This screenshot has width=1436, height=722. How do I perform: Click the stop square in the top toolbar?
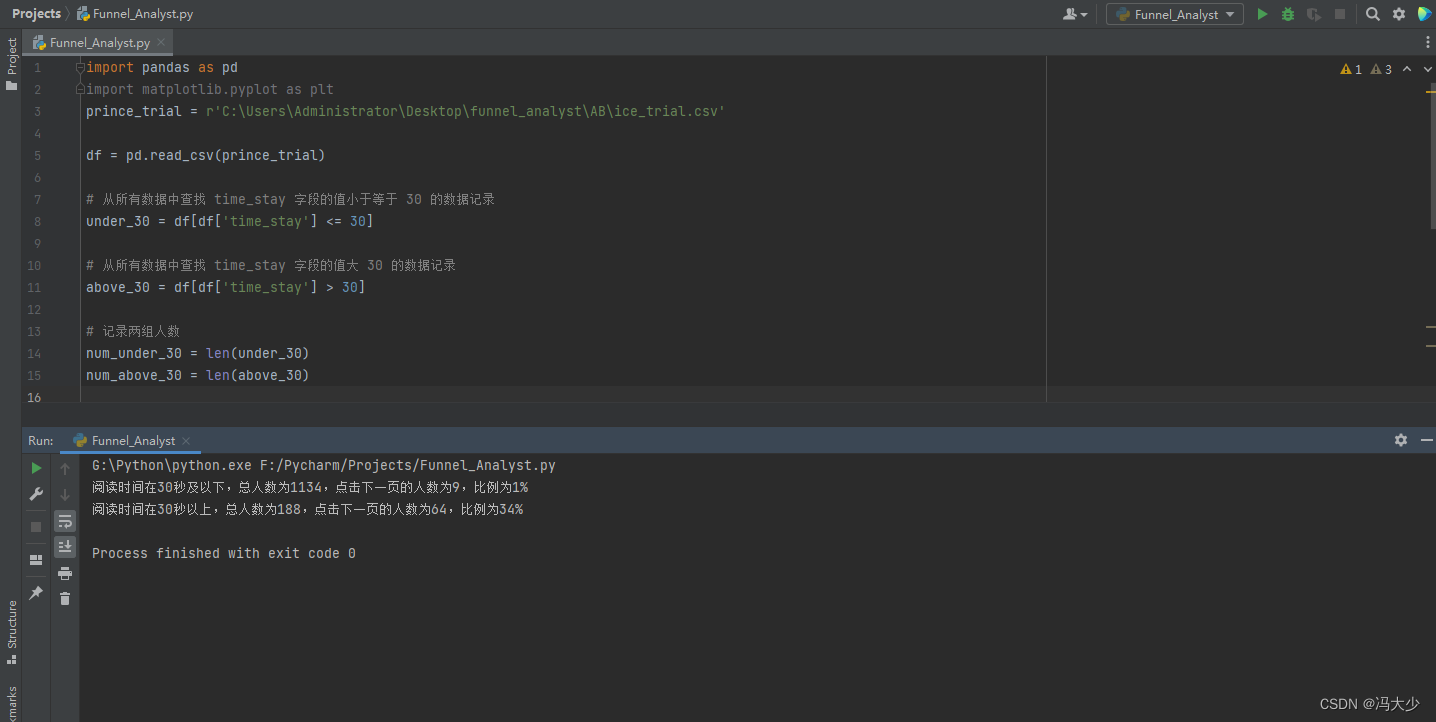1340,14
